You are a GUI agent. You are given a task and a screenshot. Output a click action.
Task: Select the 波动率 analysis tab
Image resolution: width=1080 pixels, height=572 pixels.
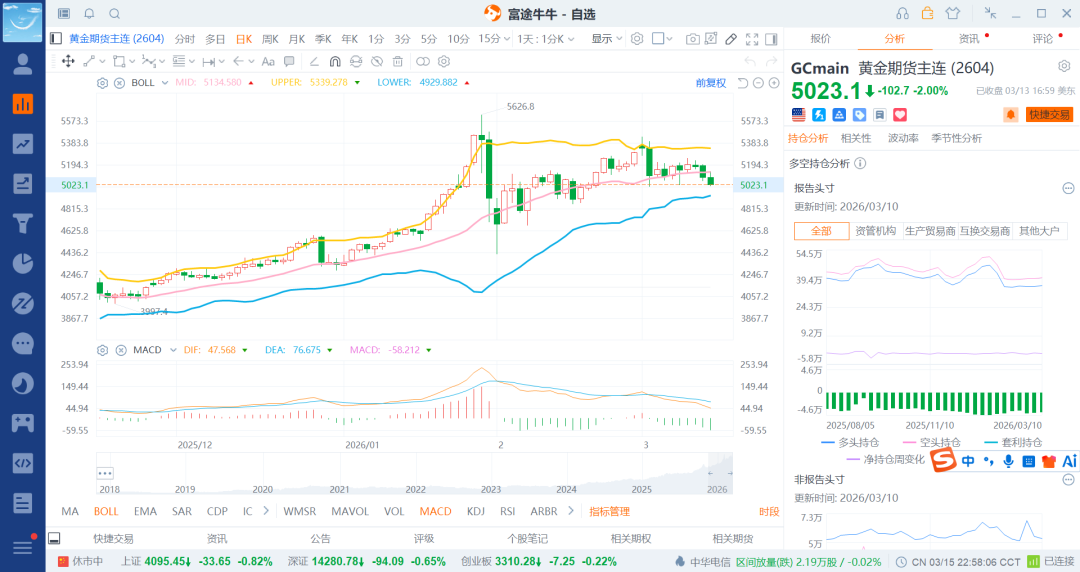[x=903, y=138]
